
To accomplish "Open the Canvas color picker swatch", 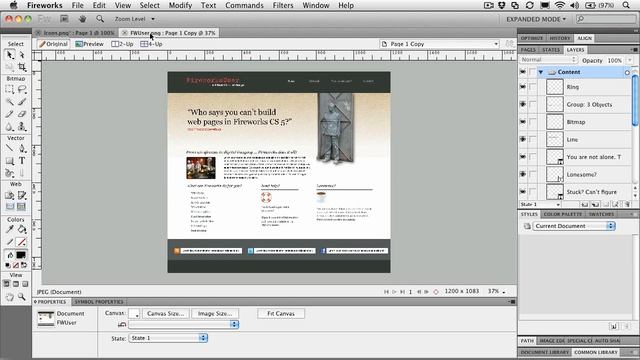I will tap(134, 313).
